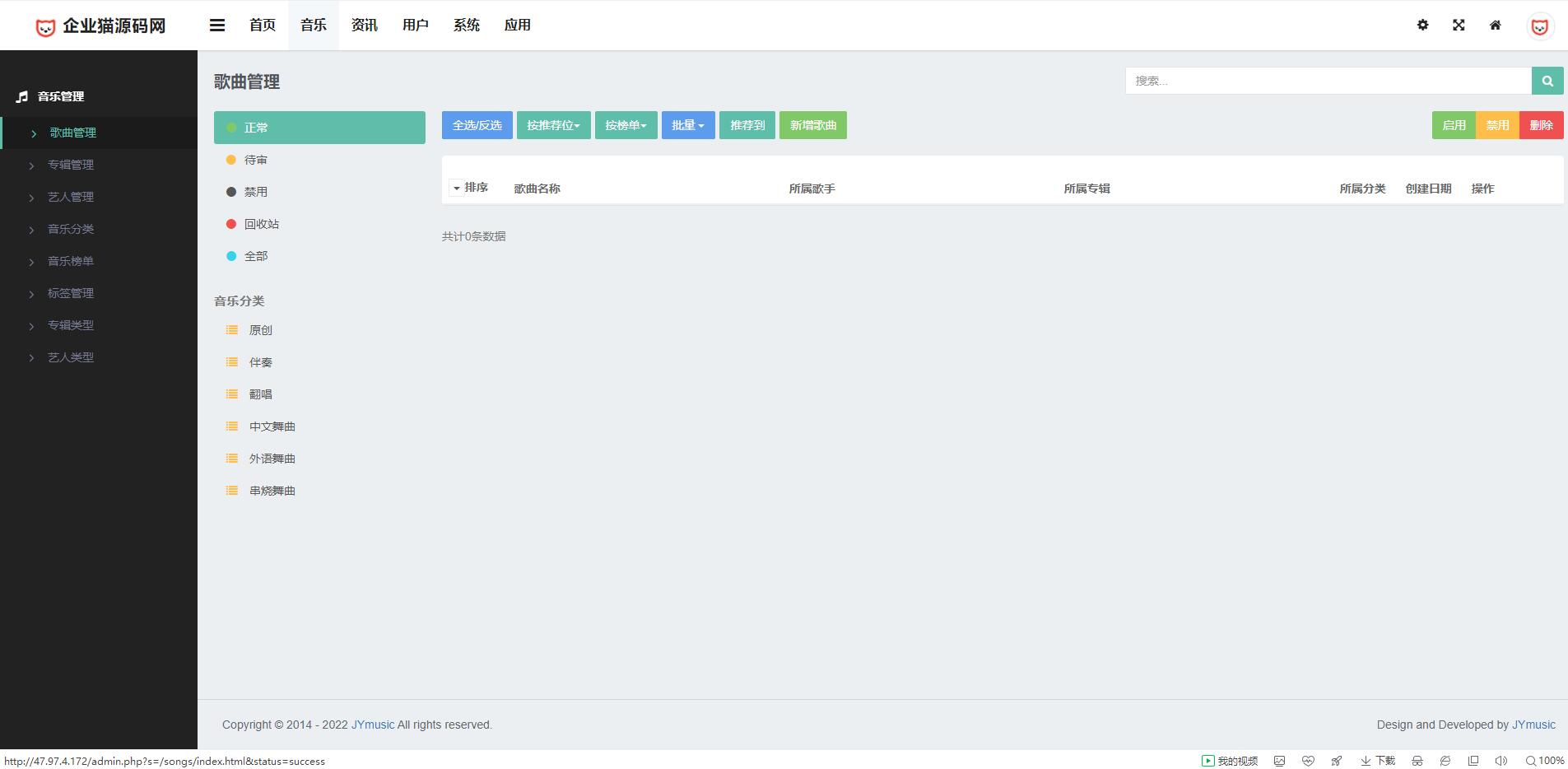Open 系统 top menu
The image size is (1568, 769).
467,26
